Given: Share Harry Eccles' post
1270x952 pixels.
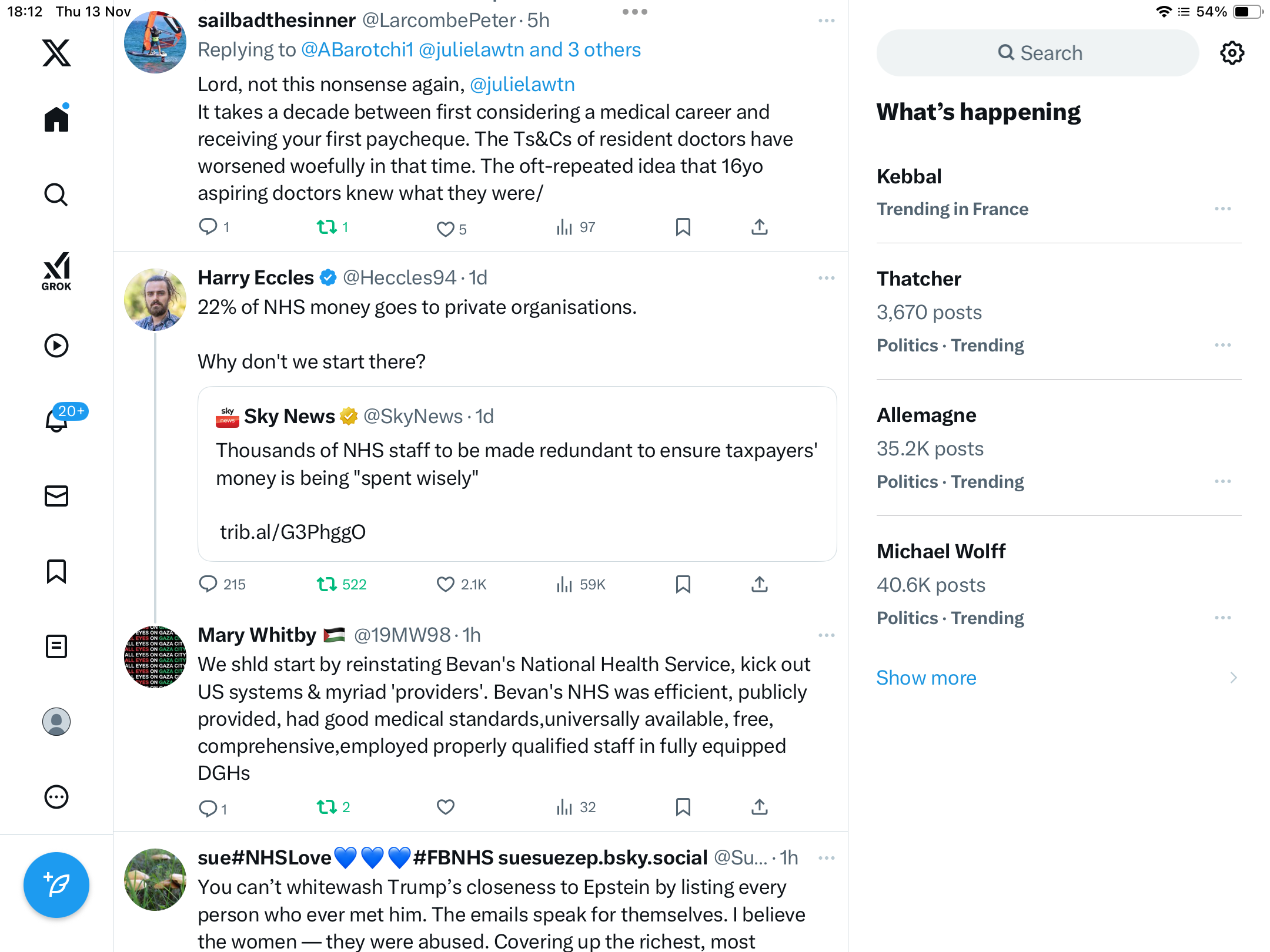Looking at the screenshot, I should (x=759, y=584).
